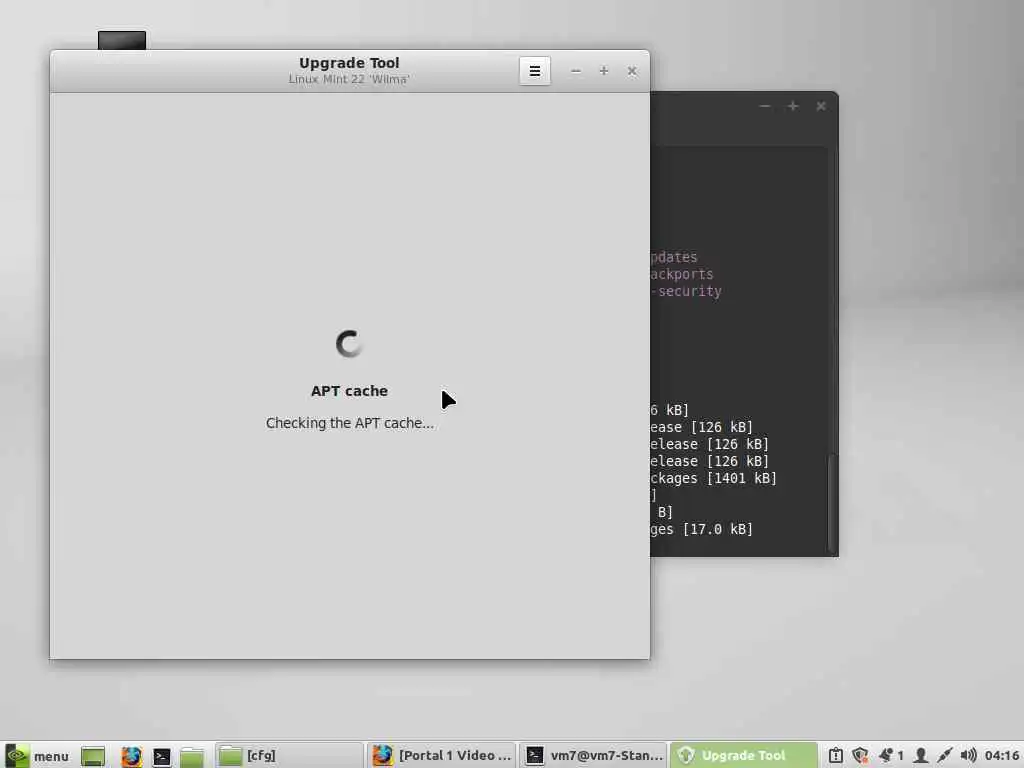Open the update manager shield tray icon
The height and width of the screenshot is (768, 1024).
860,756
